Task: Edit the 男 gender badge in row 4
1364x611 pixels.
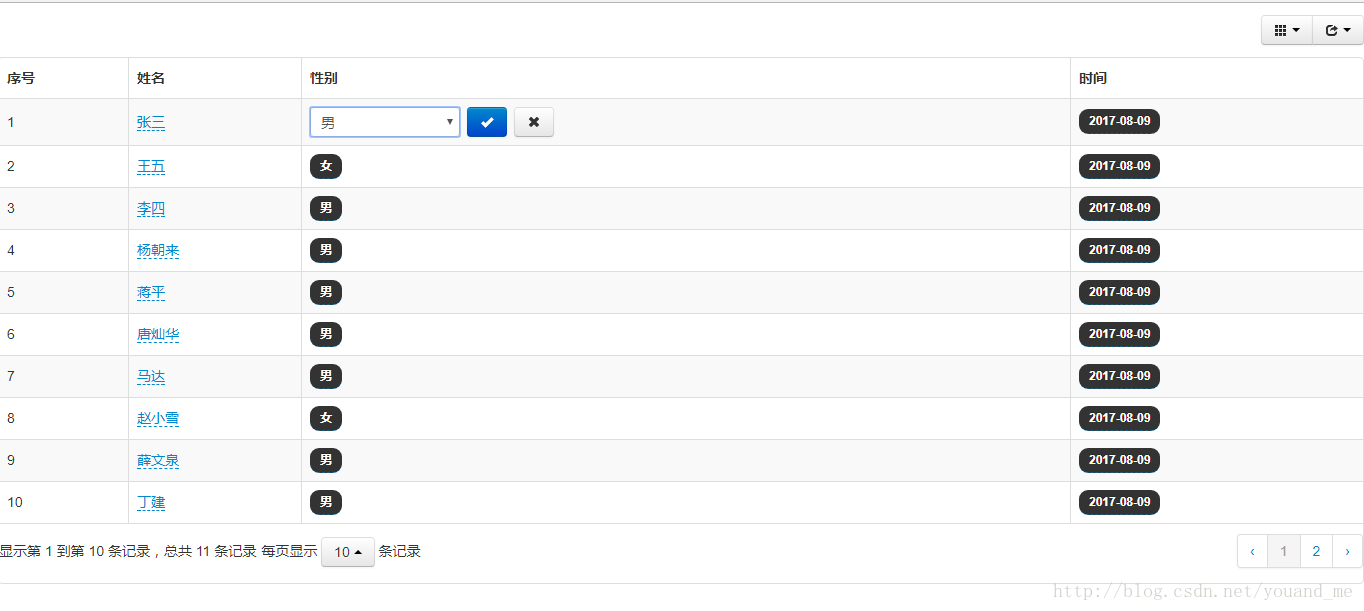Action: pos(326,250)
